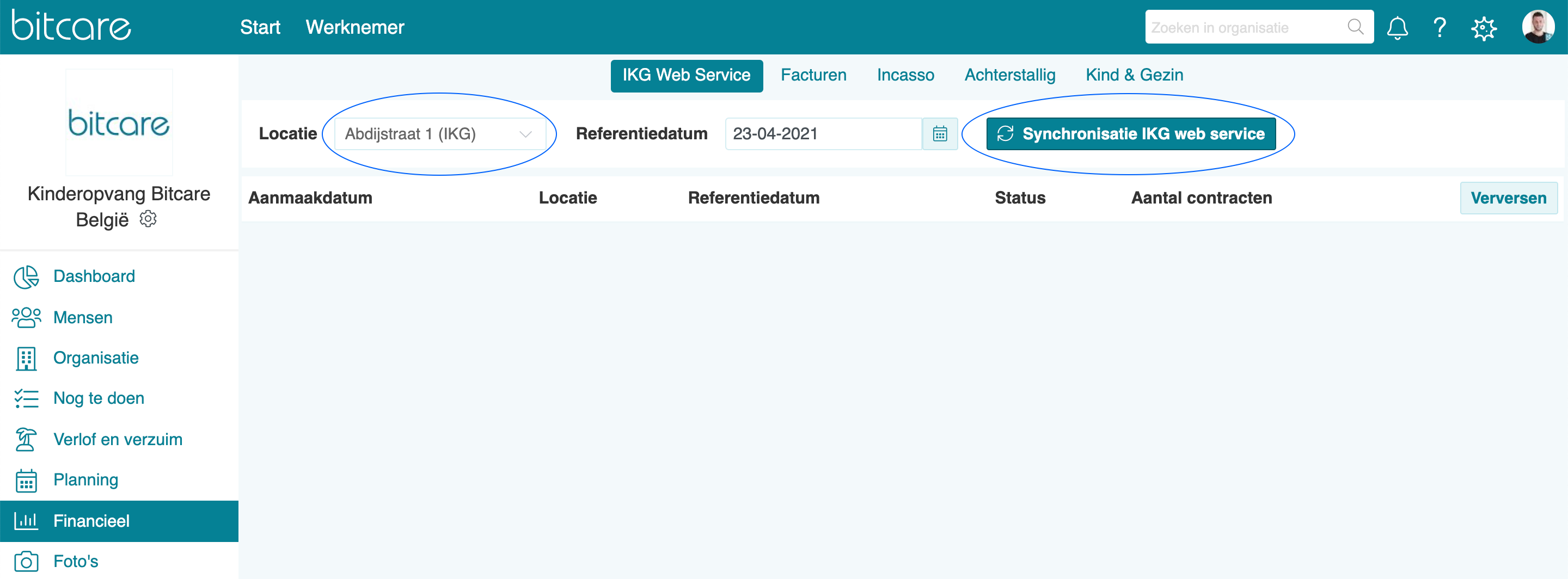Image resolution: width=1568 pixels, height=579 pixels.
Task: Click the Mensen people icon
Action: [26, 317]
